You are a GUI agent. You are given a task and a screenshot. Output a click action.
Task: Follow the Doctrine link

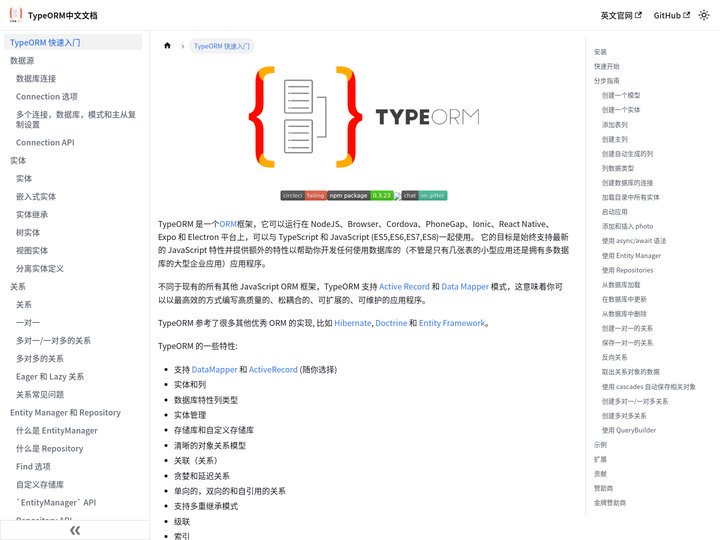[x=391, y=323]
